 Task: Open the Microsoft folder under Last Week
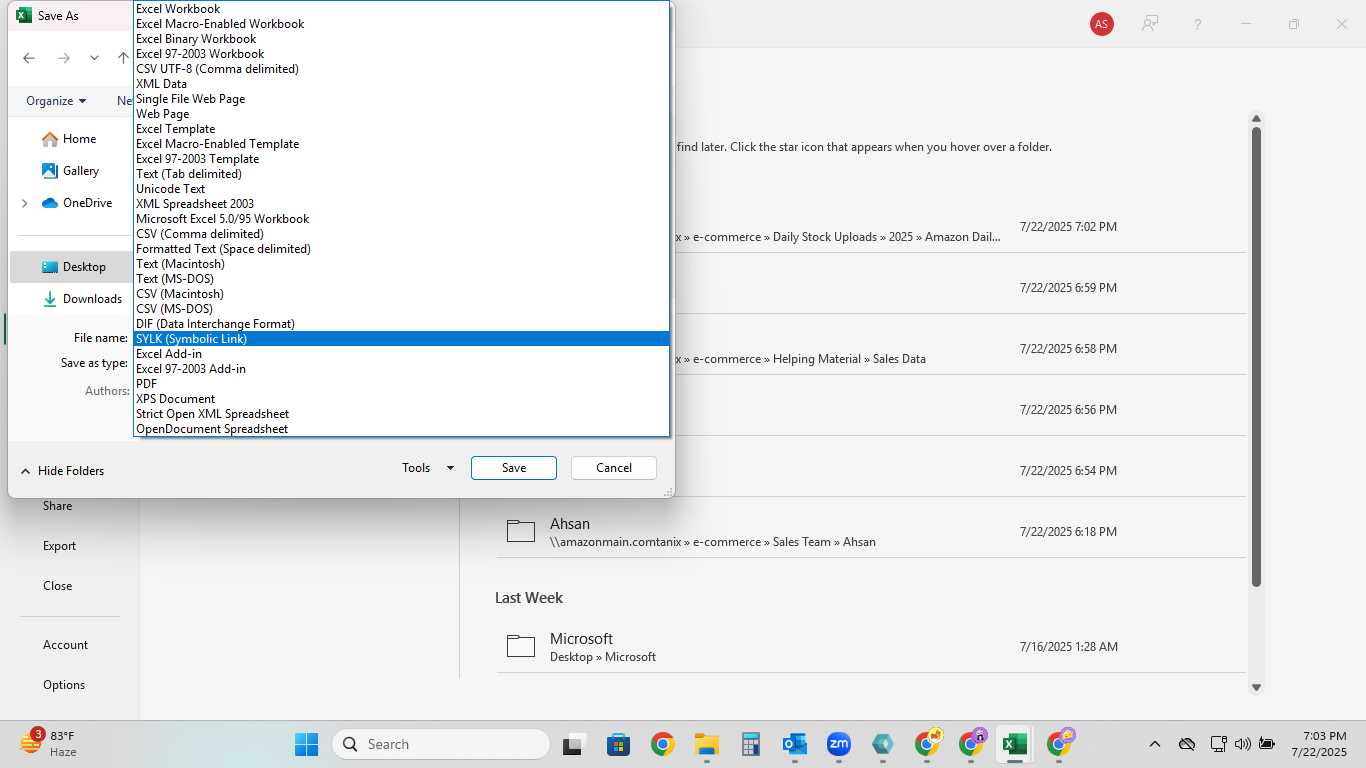coord(870,647)
